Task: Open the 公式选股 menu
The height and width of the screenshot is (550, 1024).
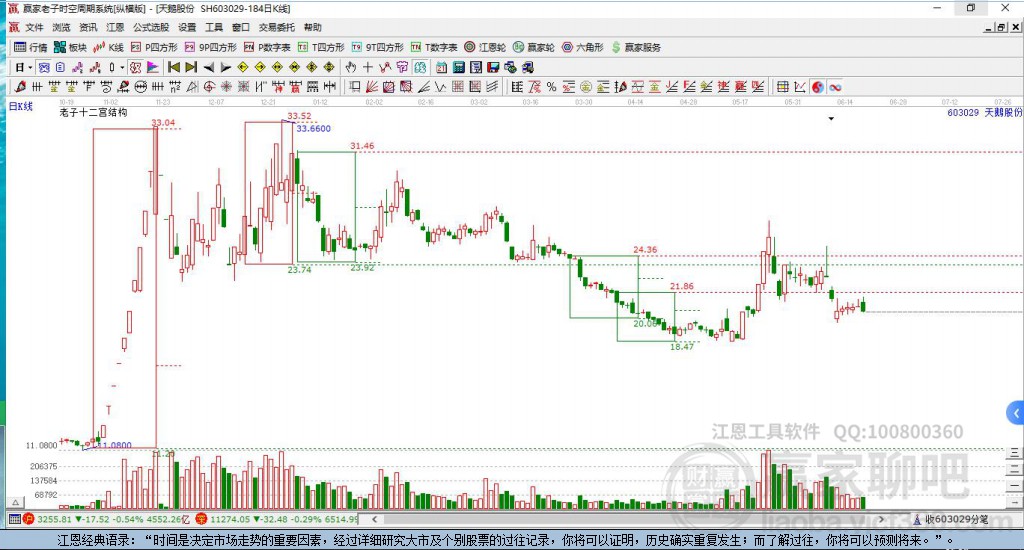Action: (151, 27)
